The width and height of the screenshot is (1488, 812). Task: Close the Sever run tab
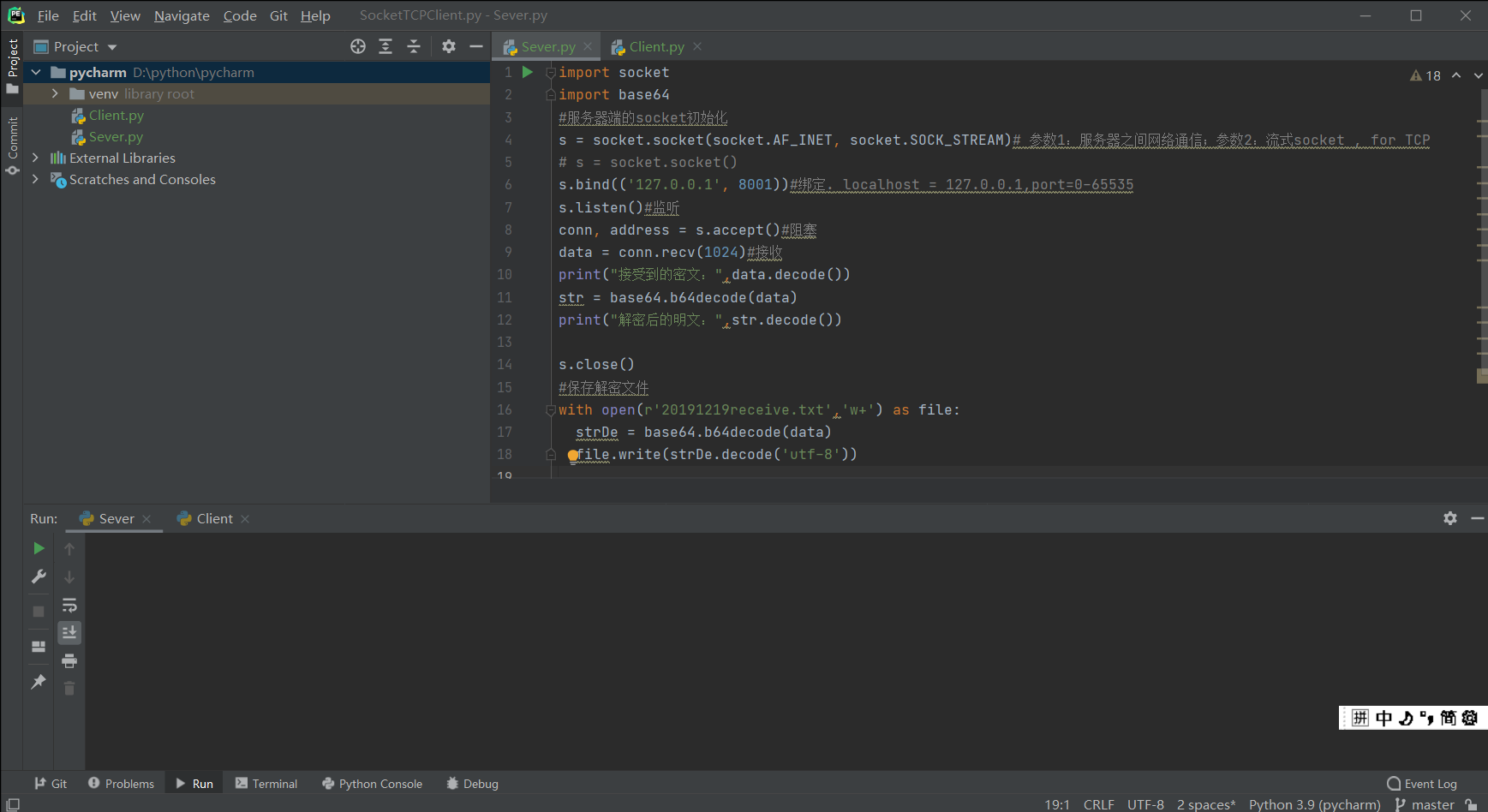tap(146, 519)
